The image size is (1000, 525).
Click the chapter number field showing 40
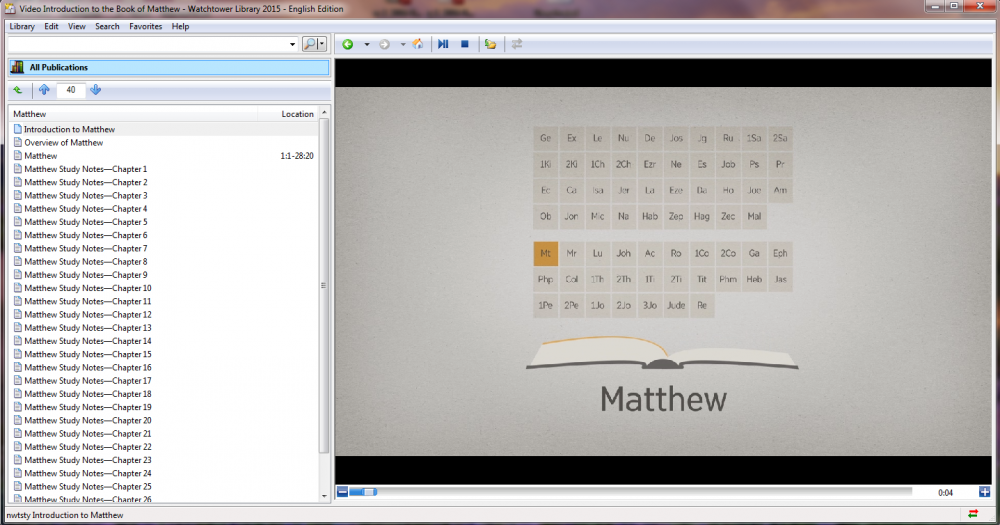coord(70,90)
